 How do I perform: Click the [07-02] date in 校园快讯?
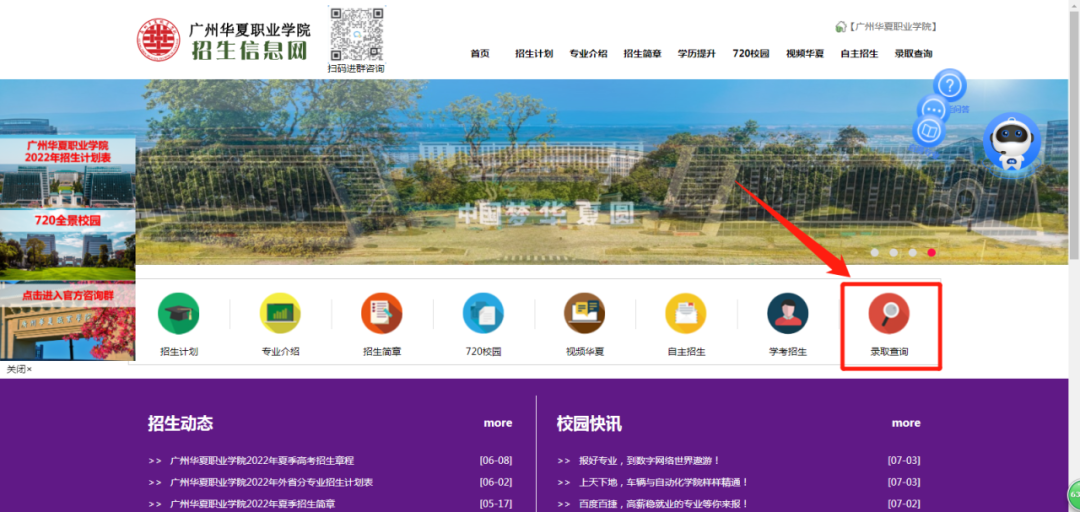(904, 504)
